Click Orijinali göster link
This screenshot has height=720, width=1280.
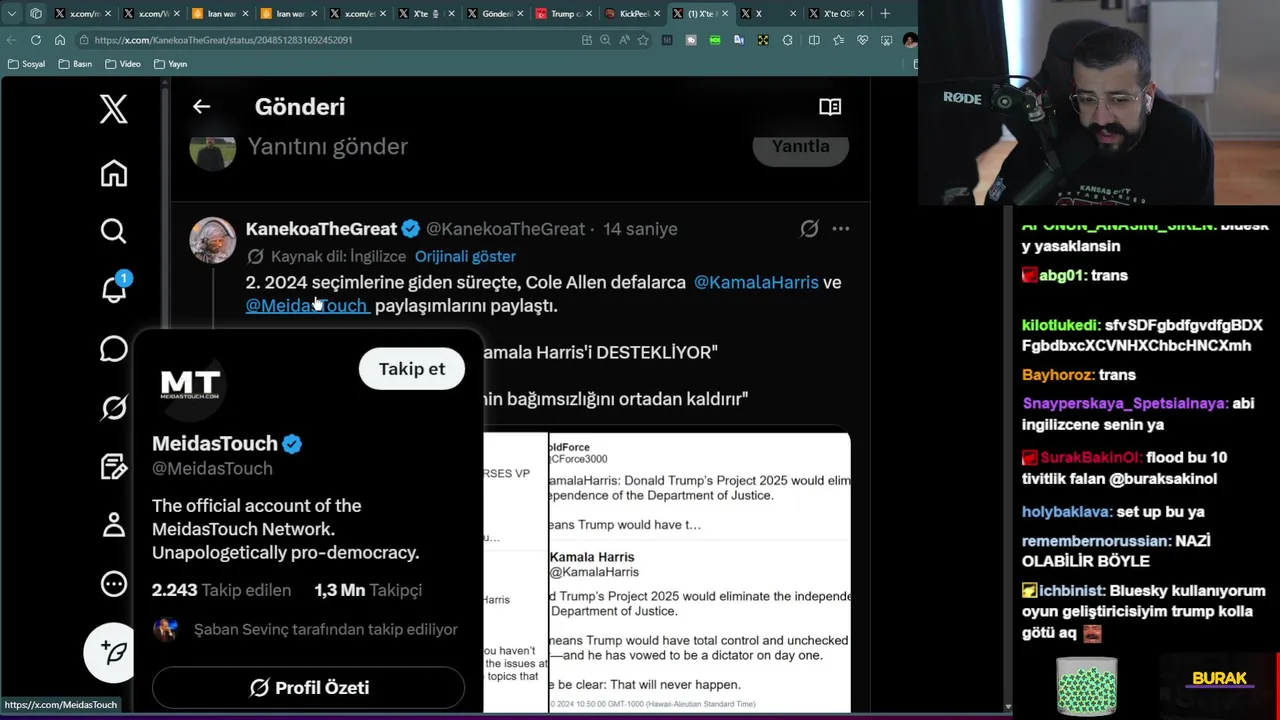tap(465, 257)
